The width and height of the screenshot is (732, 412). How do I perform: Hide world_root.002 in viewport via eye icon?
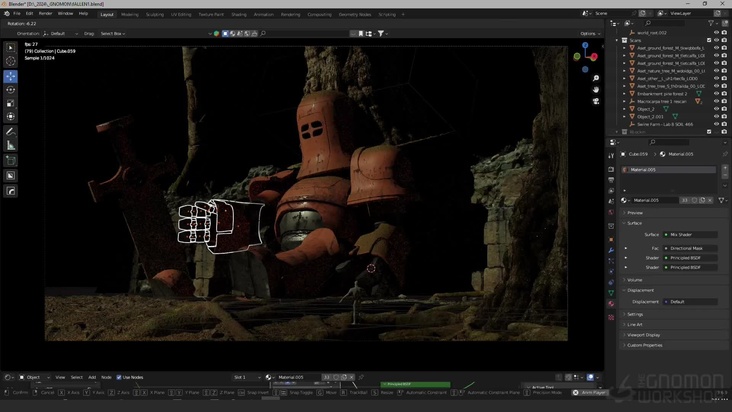click(716, 33)
